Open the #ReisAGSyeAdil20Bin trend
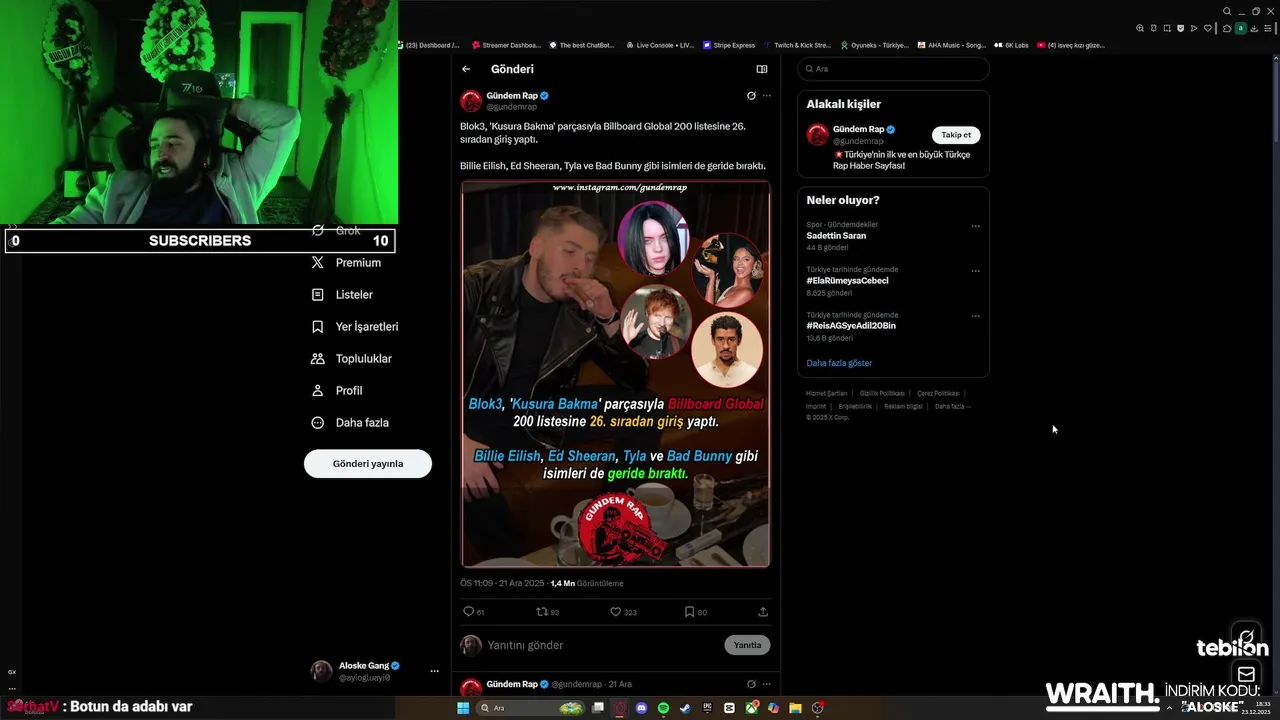Image resolution: width=1280 pixels, height=720 pixels. point(851,326)
